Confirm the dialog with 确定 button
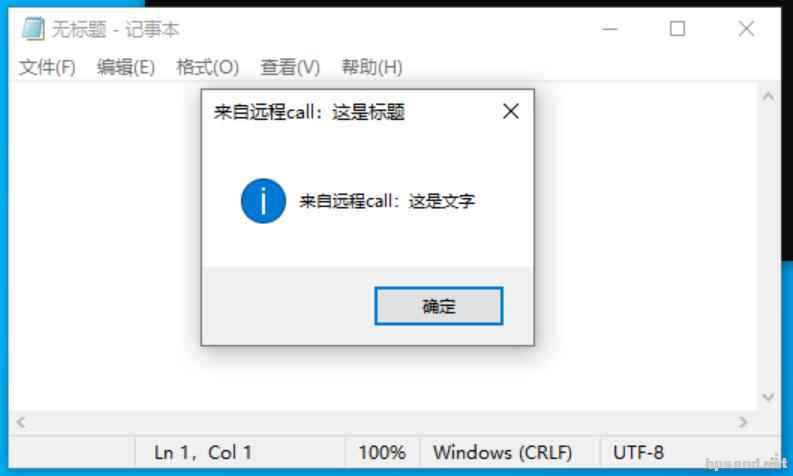Viewport: 793px width, 476px height. click(438, 306)
